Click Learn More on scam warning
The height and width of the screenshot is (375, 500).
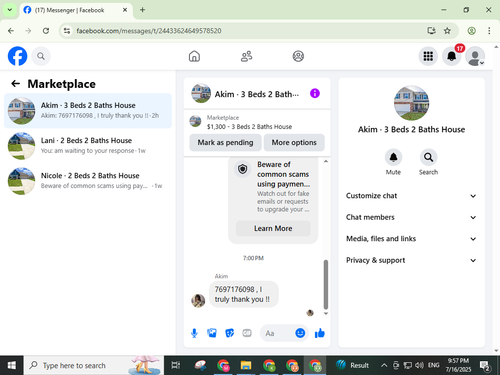pos(273,228)
